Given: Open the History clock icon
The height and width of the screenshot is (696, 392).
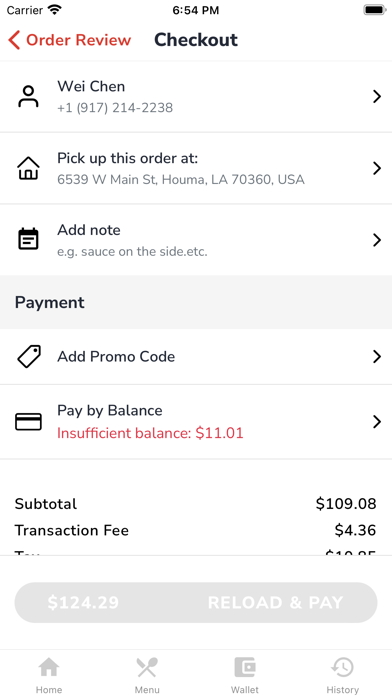Looking at the screenshot, I should pyautogui.click(x=343, y=667).
